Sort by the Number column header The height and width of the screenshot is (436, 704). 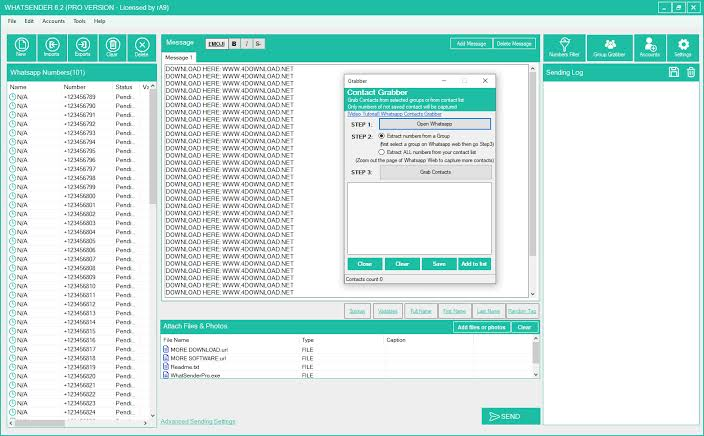click(75, 87)
